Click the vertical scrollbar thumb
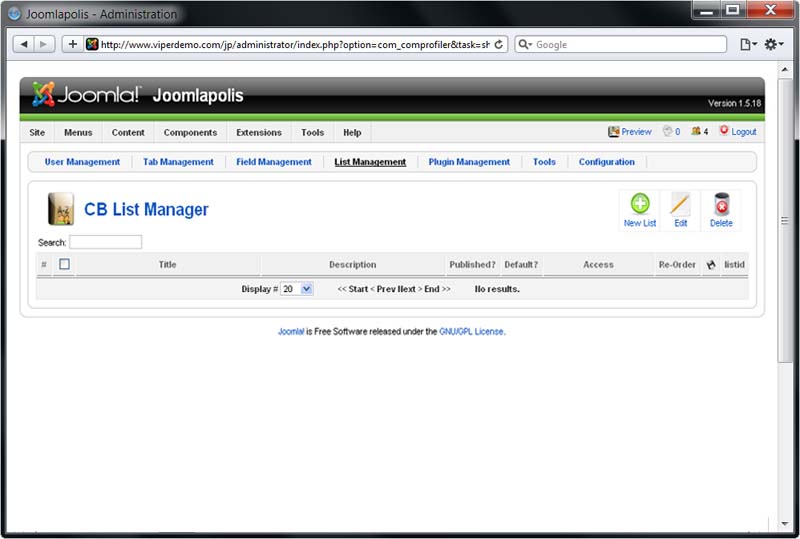This screenshot has height=539, width=800. pos(785,220)
